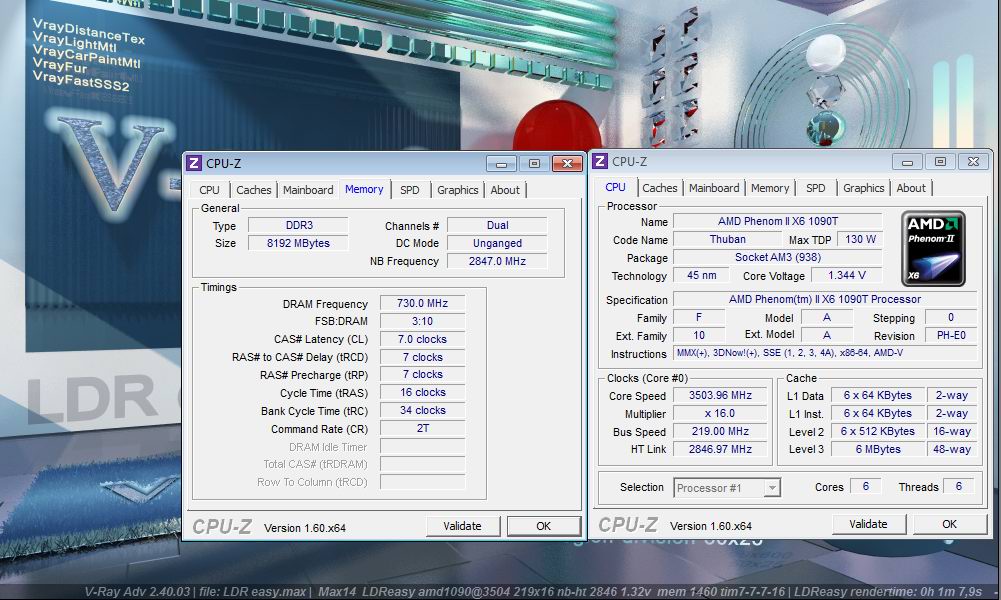
Task: Select Memory tab in left window
Action: (x=364, y=189)
